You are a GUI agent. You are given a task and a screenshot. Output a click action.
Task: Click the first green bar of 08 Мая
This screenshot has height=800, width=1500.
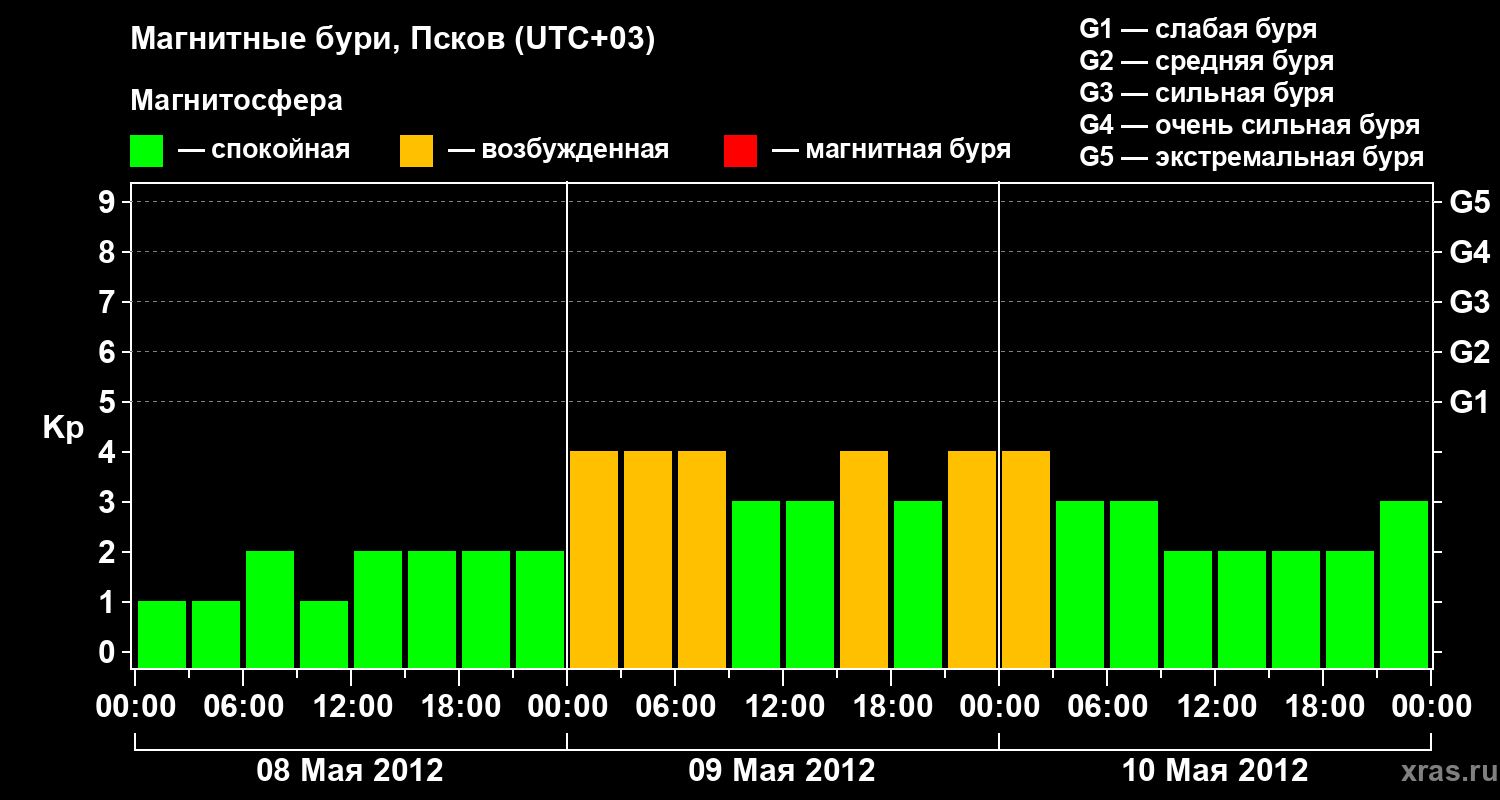pyautogui.click(x=162, y=634)
